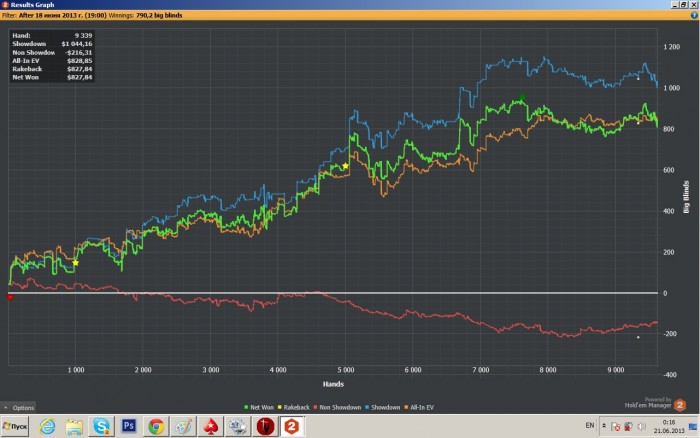
Task: Click the Hold'em Manager 2 logo
Action: tap(680, 405)
